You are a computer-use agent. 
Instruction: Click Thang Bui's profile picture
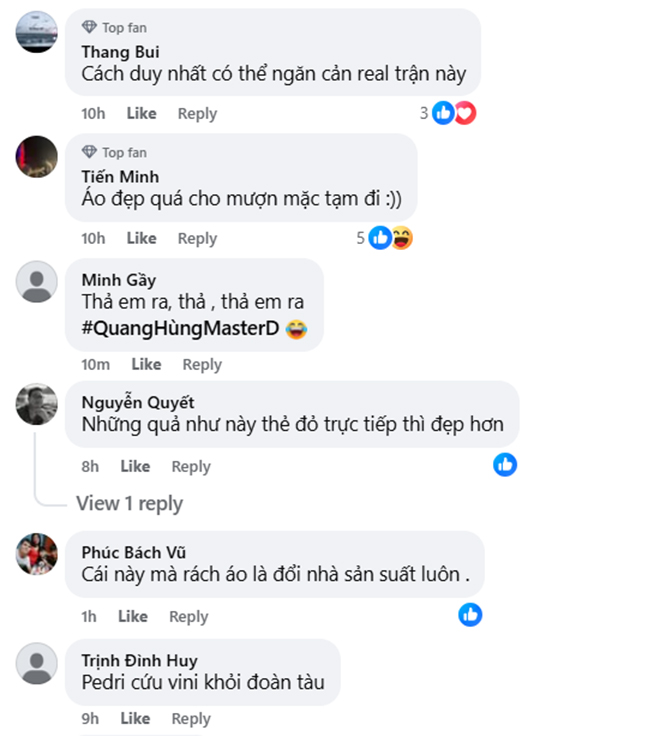pyautogui.click(x=38, y=32)
